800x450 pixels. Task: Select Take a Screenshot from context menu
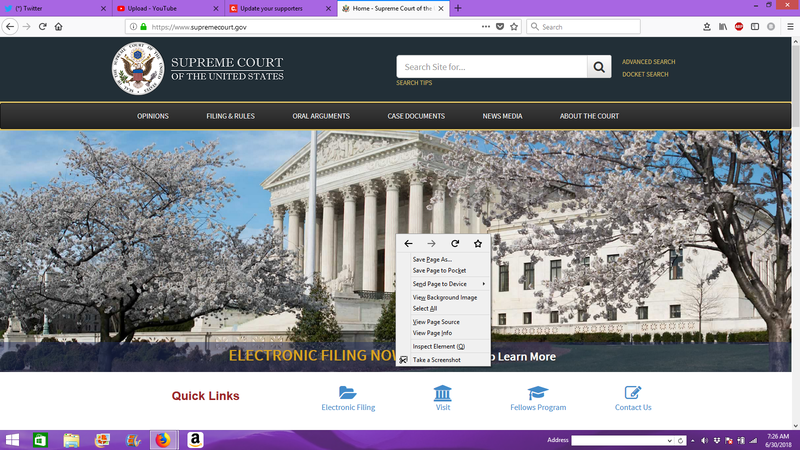pos(436,360)
